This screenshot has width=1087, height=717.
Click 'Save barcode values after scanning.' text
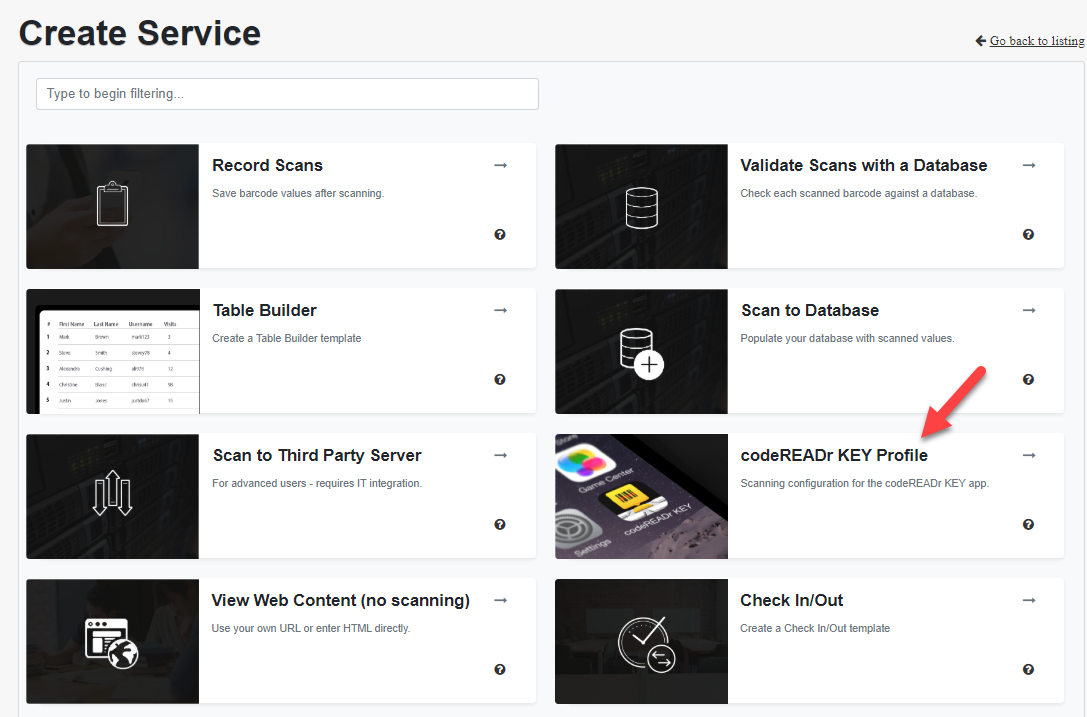tap(298, 193)
